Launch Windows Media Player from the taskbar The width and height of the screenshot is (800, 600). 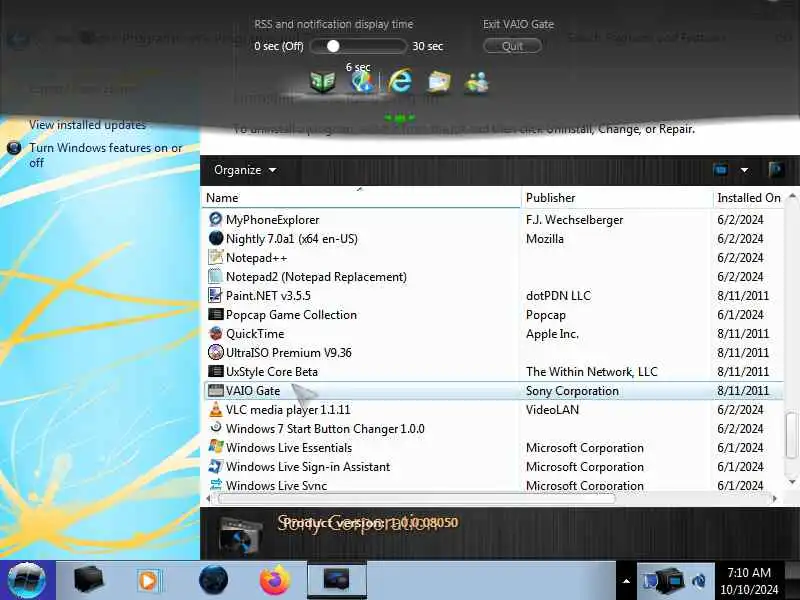coord(149,581)
